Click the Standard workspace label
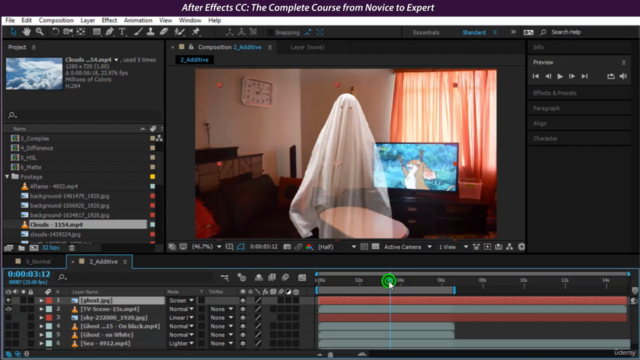Viewport: 640px width, 360px height. click(x=474, y=32)
